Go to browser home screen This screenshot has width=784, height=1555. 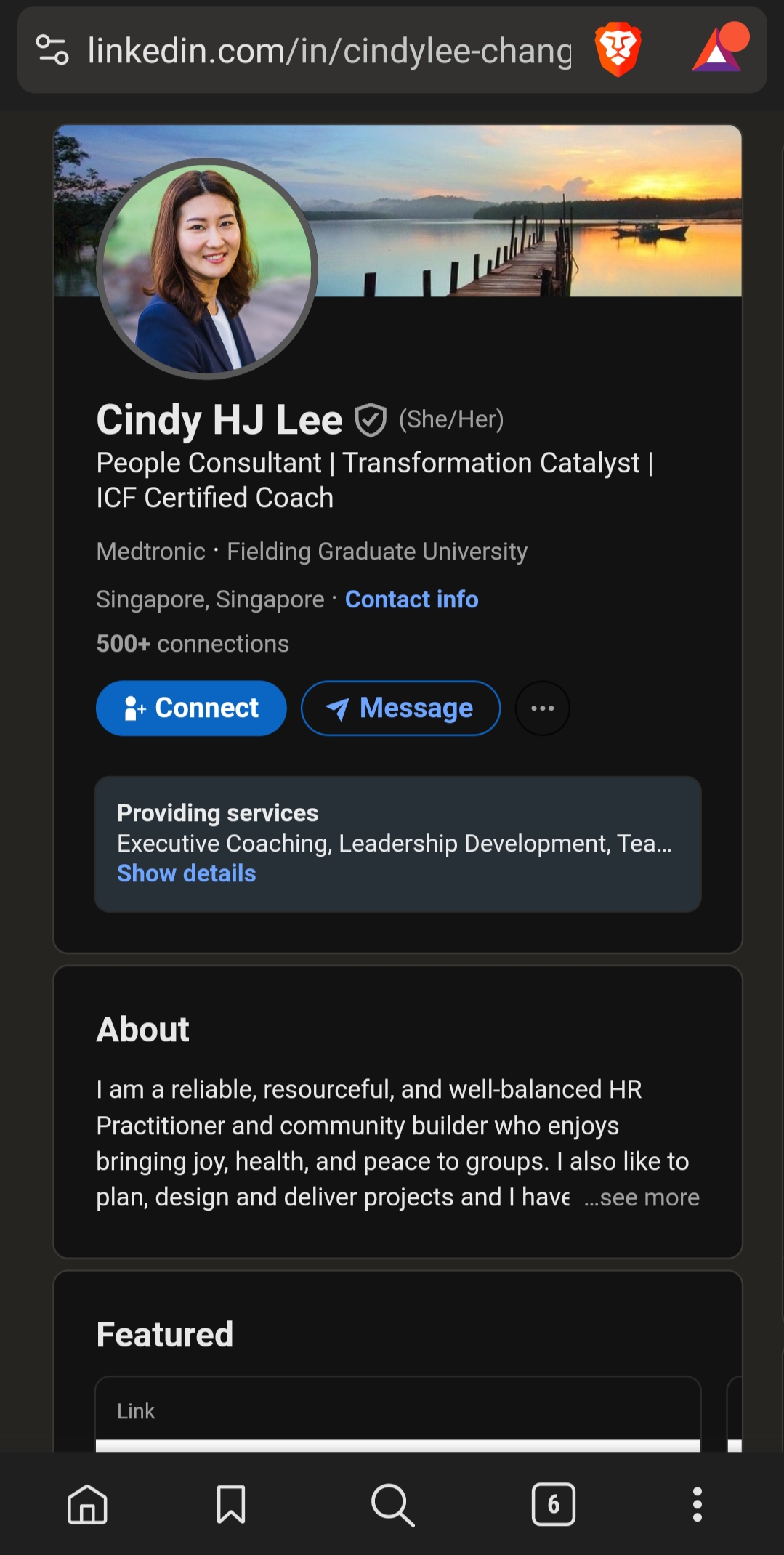(x=87, y=1503)
